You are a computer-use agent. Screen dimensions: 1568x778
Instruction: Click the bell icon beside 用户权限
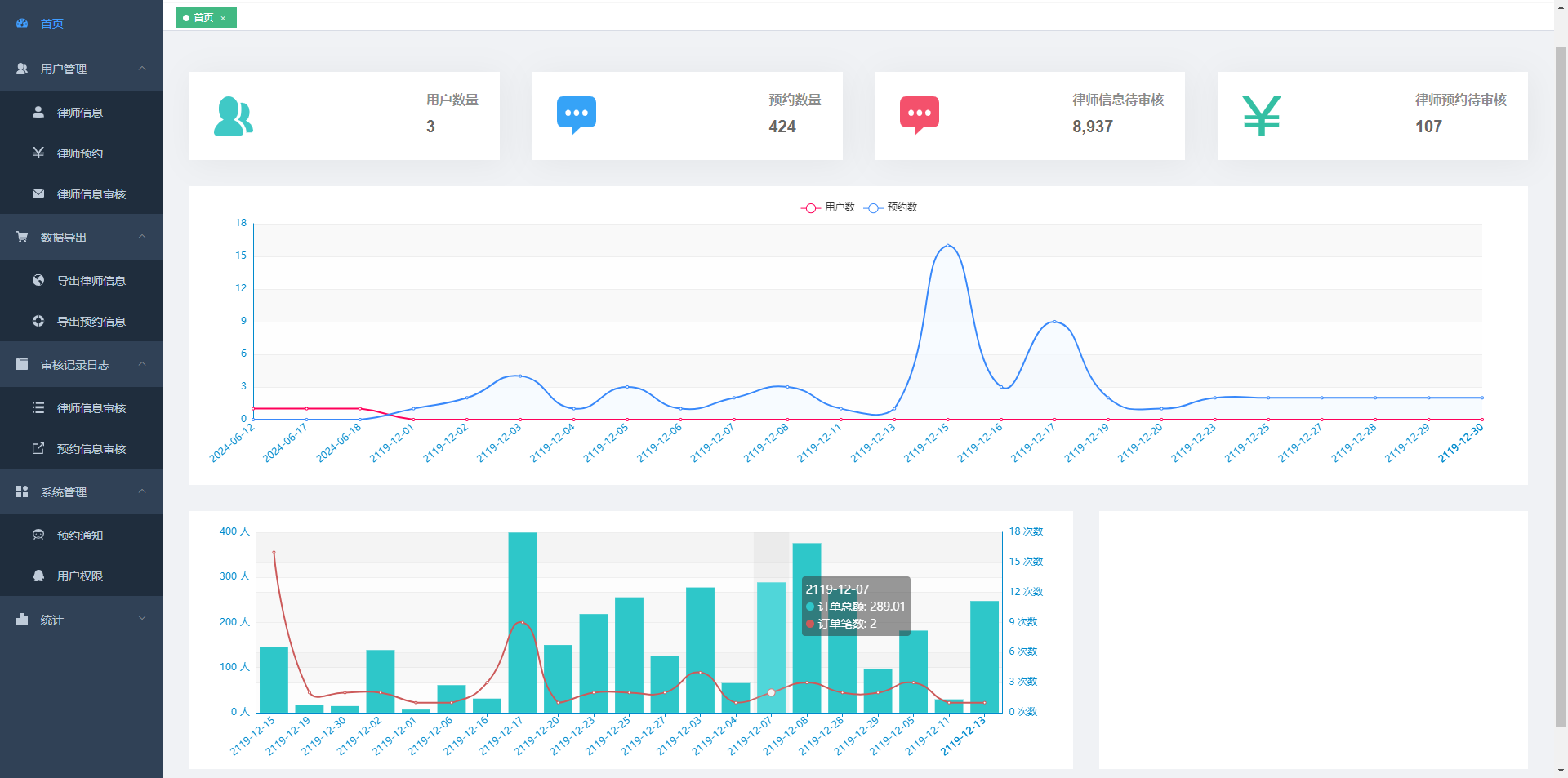coord(38,576)
